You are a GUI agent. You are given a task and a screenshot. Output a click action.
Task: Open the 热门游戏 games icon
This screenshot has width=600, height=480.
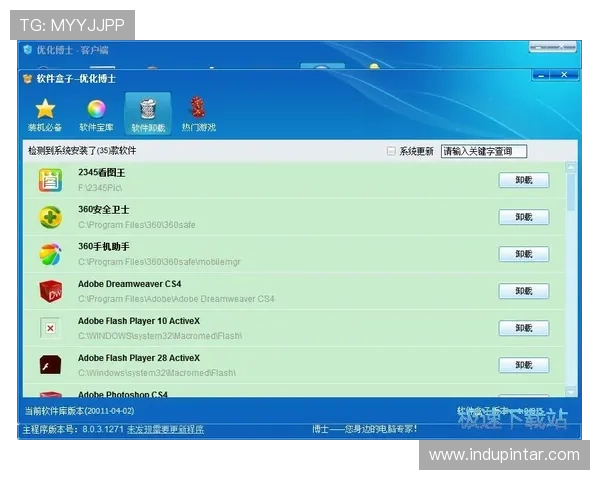[x=199, y=115]
